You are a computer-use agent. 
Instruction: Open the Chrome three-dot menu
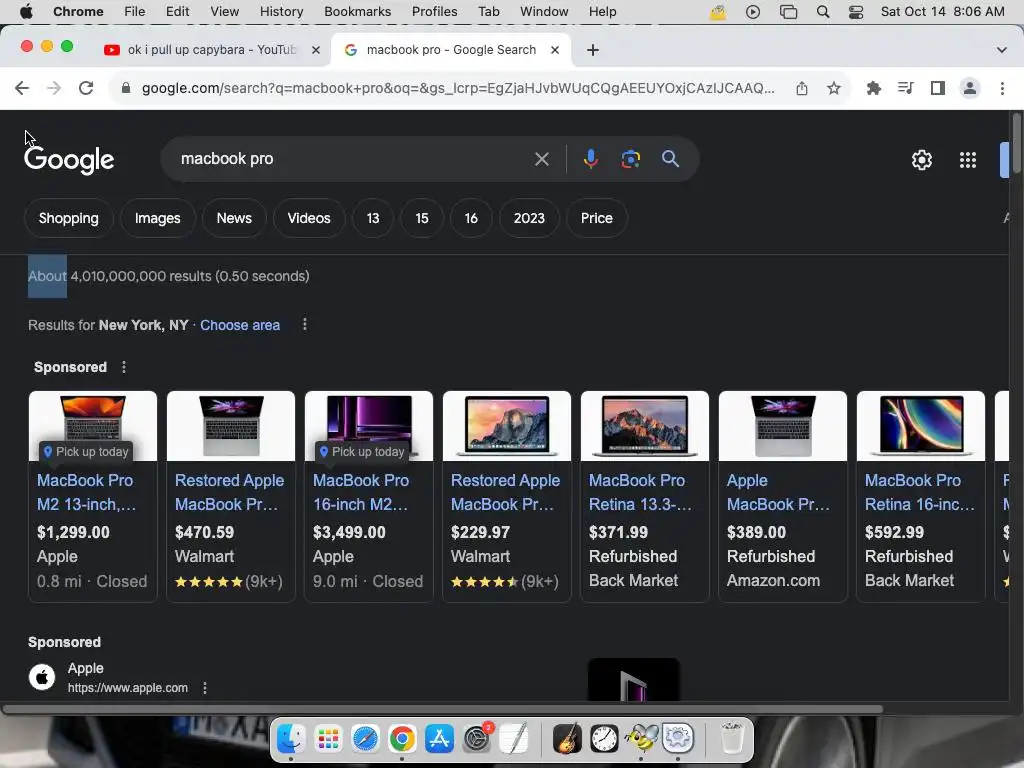1002,88
